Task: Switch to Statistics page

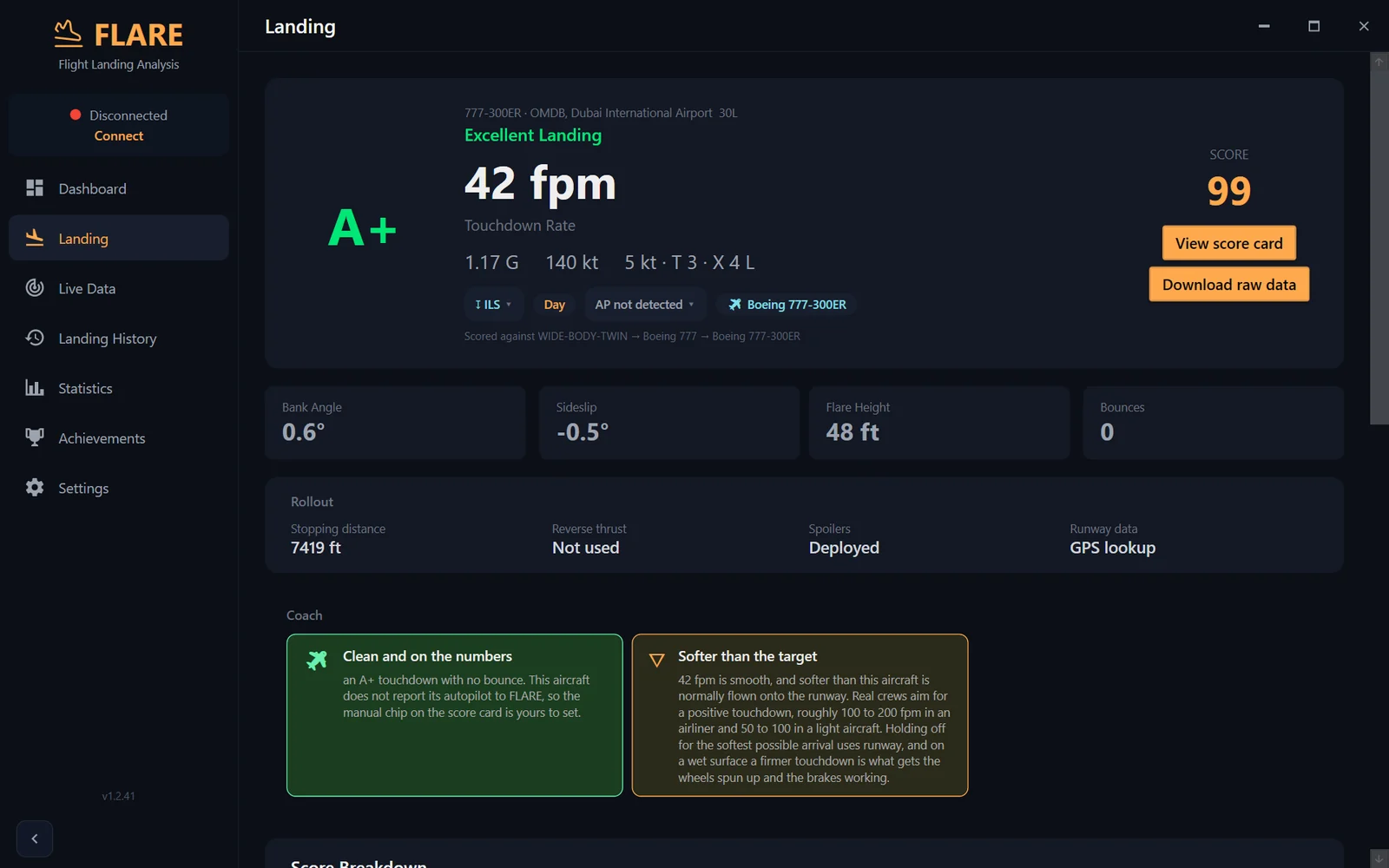Action: click(119, 388)
